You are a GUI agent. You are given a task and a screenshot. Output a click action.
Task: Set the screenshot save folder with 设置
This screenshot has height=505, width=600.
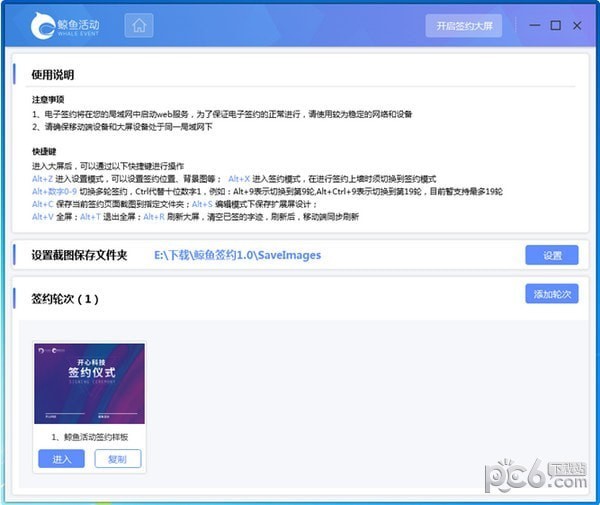pos(552,255)
